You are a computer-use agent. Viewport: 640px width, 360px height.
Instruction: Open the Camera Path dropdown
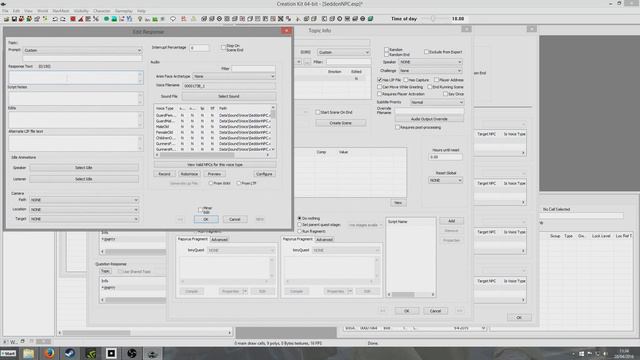pos(84,200)
